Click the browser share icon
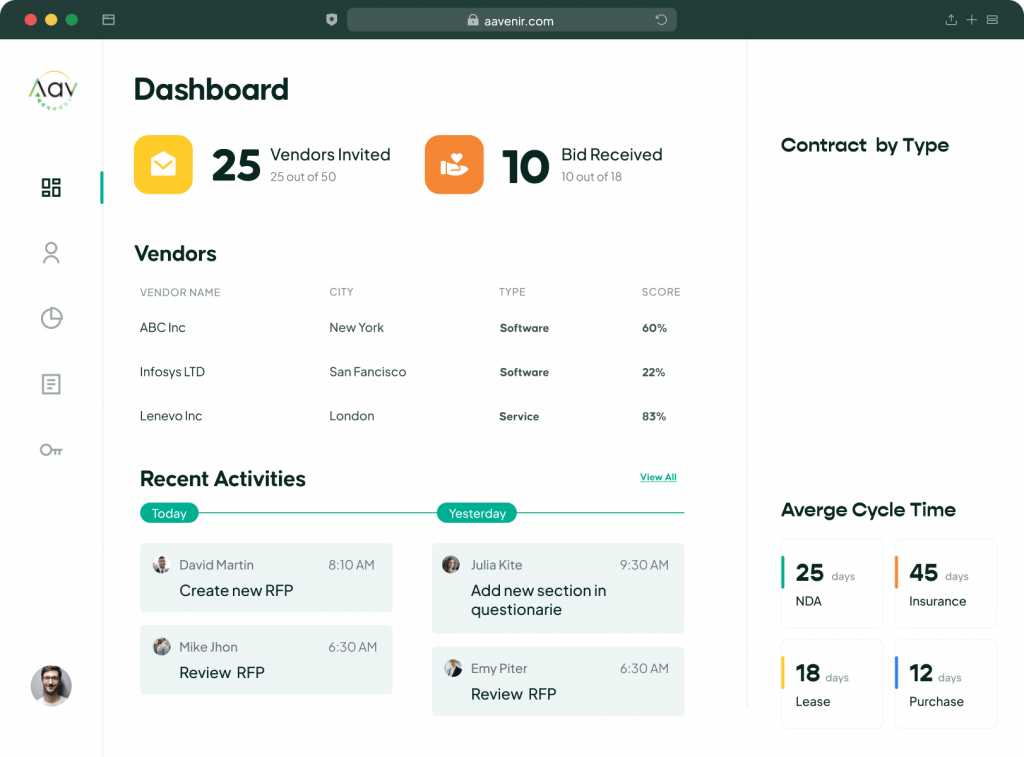The width and height of the screenshot is (1024, 757). pyautogui.click(x=951, y=20)
